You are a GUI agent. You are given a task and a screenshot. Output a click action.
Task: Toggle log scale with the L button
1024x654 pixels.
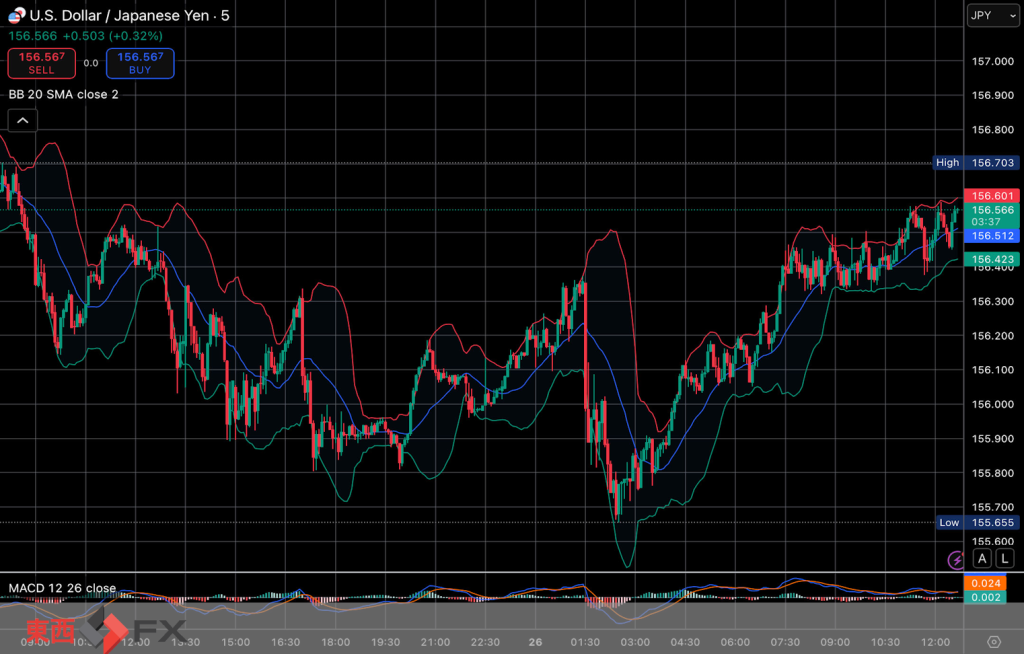[1004, 558]
